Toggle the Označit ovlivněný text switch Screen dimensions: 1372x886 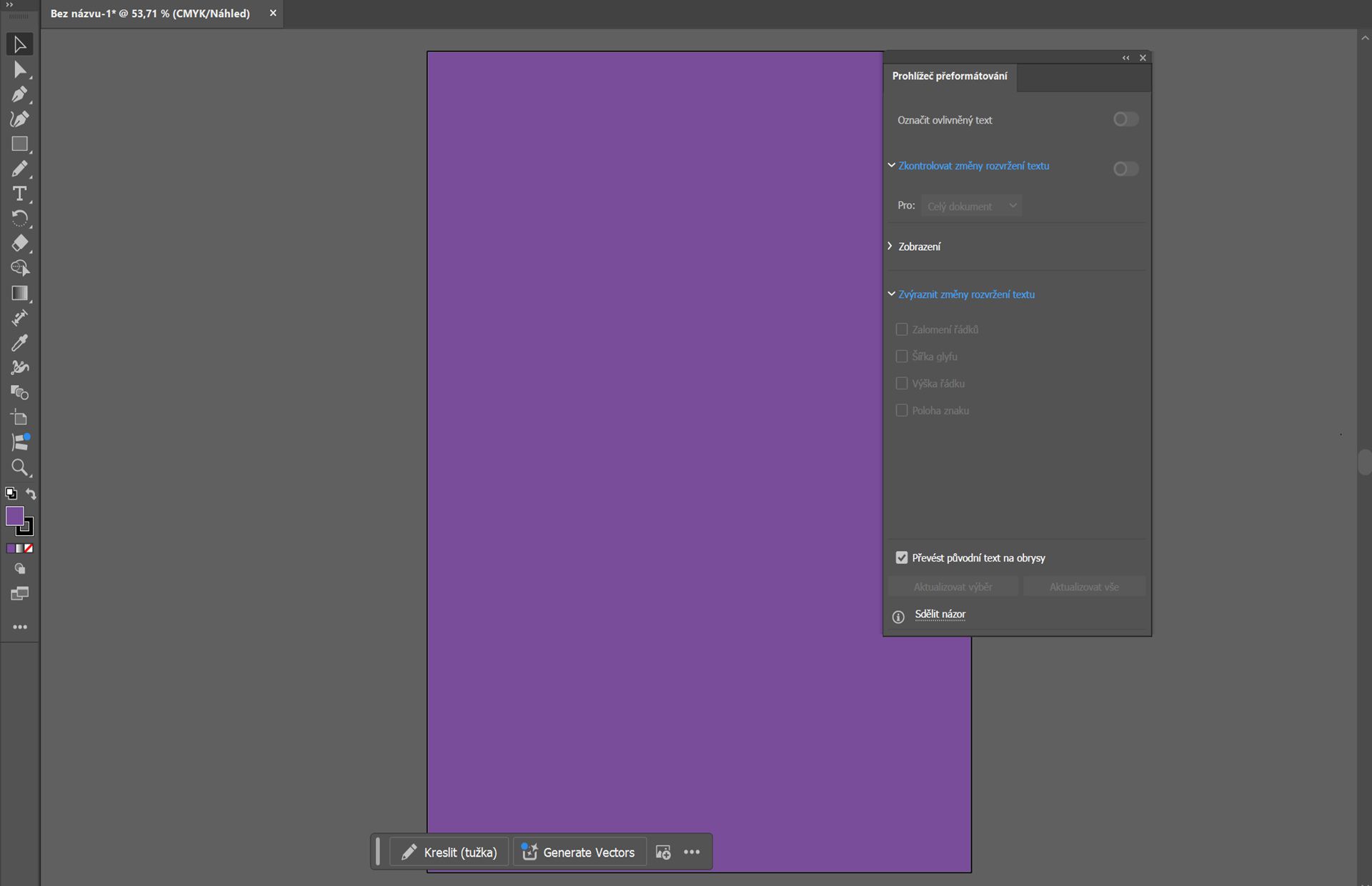pos(1125,119)
